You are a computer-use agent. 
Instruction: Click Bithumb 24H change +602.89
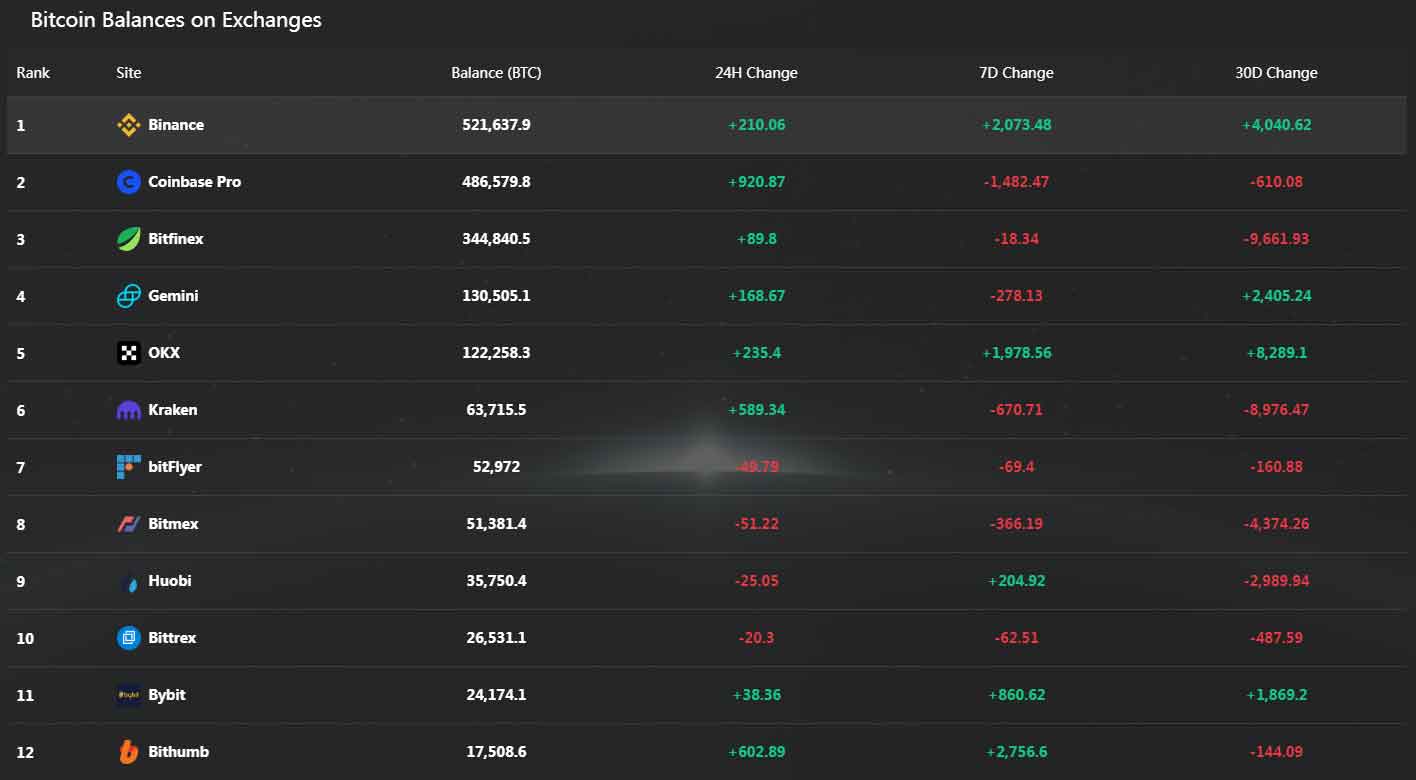(756, 752)
